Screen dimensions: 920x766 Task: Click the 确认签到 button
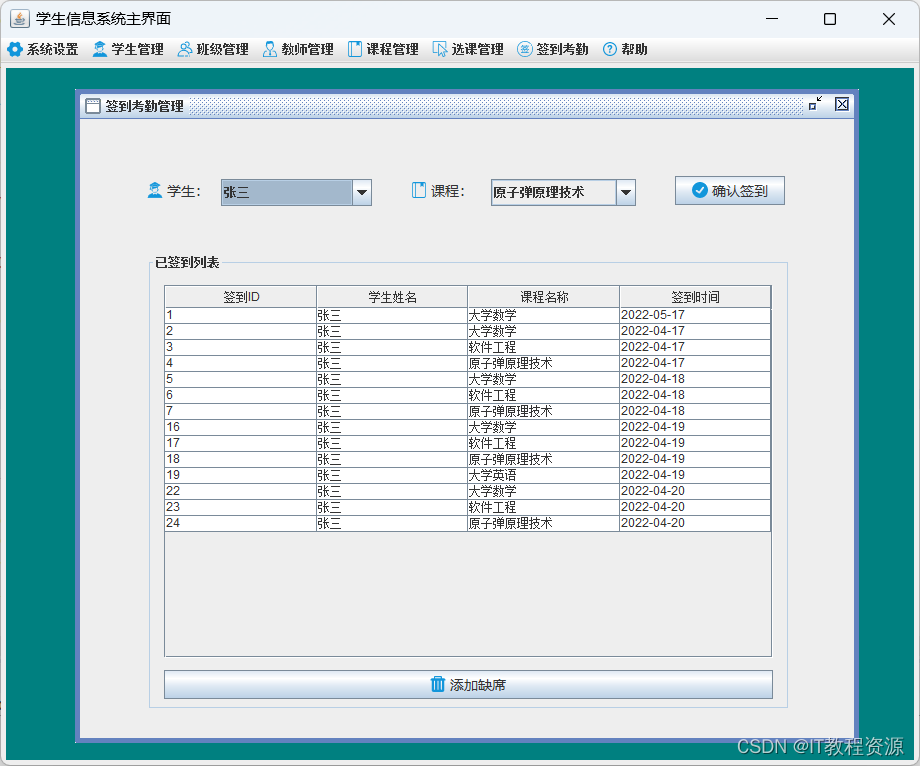click(x=729, y=191)
